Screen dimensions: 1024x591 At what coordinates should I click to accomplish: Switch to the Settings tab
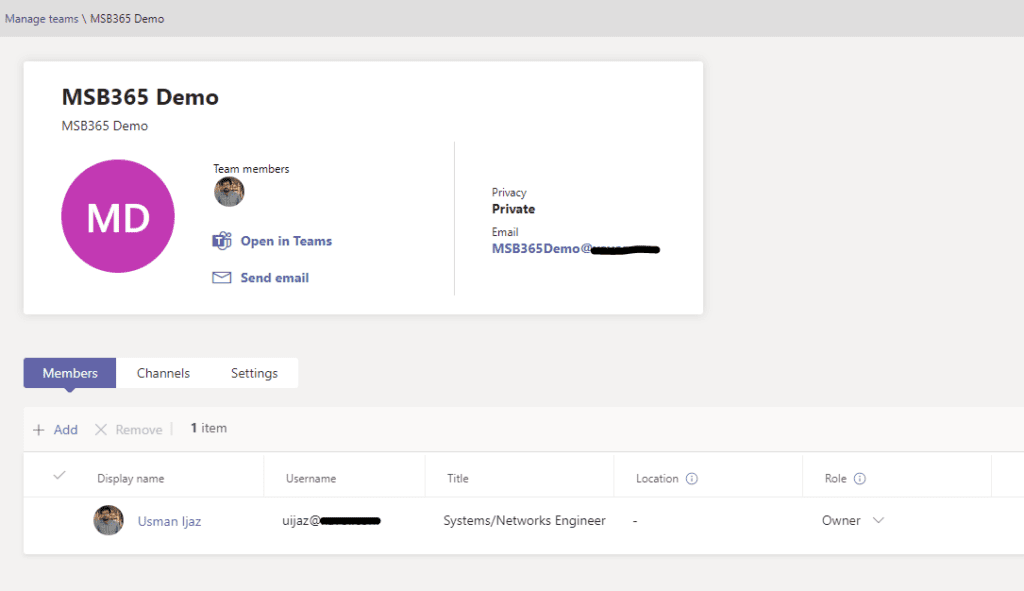click(254, 373)
